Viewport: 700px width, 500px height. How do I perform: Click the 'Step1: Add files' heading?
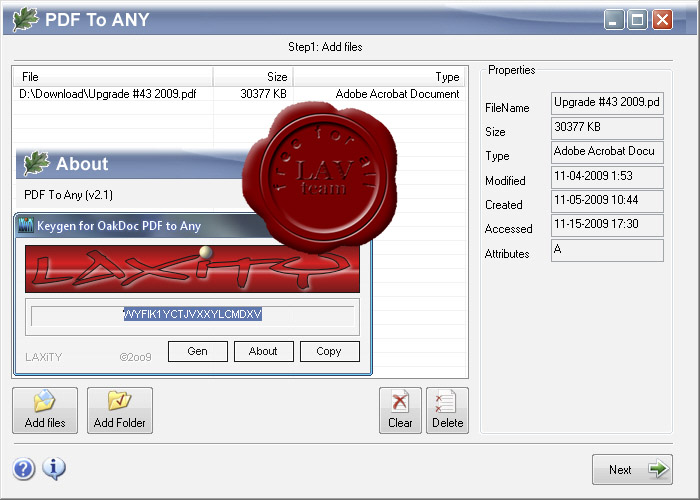click(x=325, y=47)
